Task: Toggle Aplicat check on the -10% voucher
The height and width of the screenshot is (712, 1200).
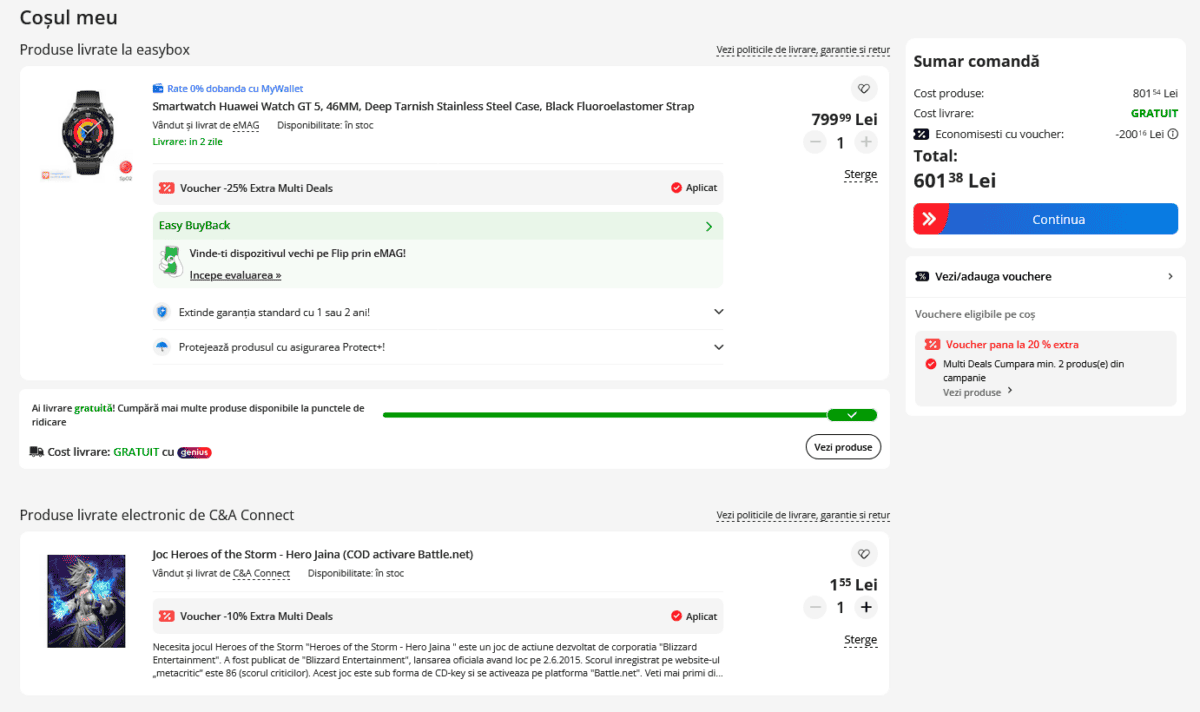Action: [677, 616]
